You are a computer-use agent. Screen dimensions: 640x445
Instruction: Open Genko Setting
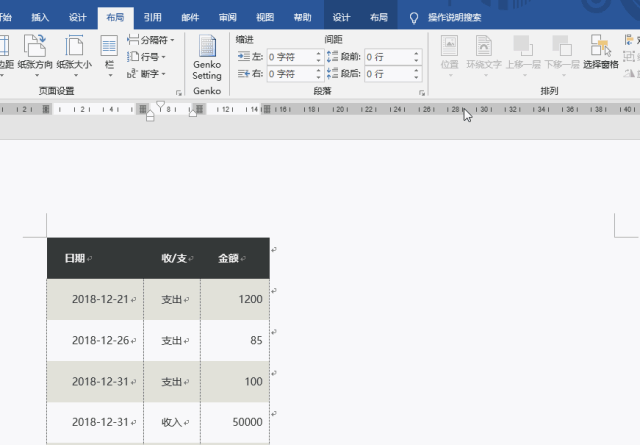pos(207,57)
